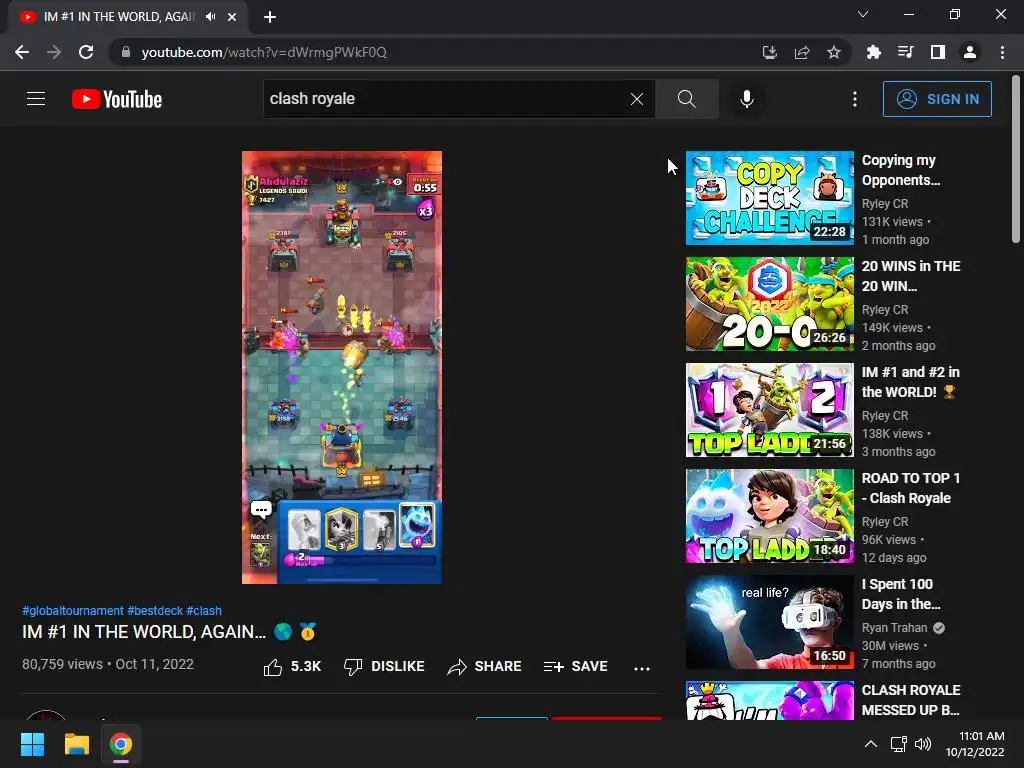Open more actions ellipsis under video

(x=642, y=667)
